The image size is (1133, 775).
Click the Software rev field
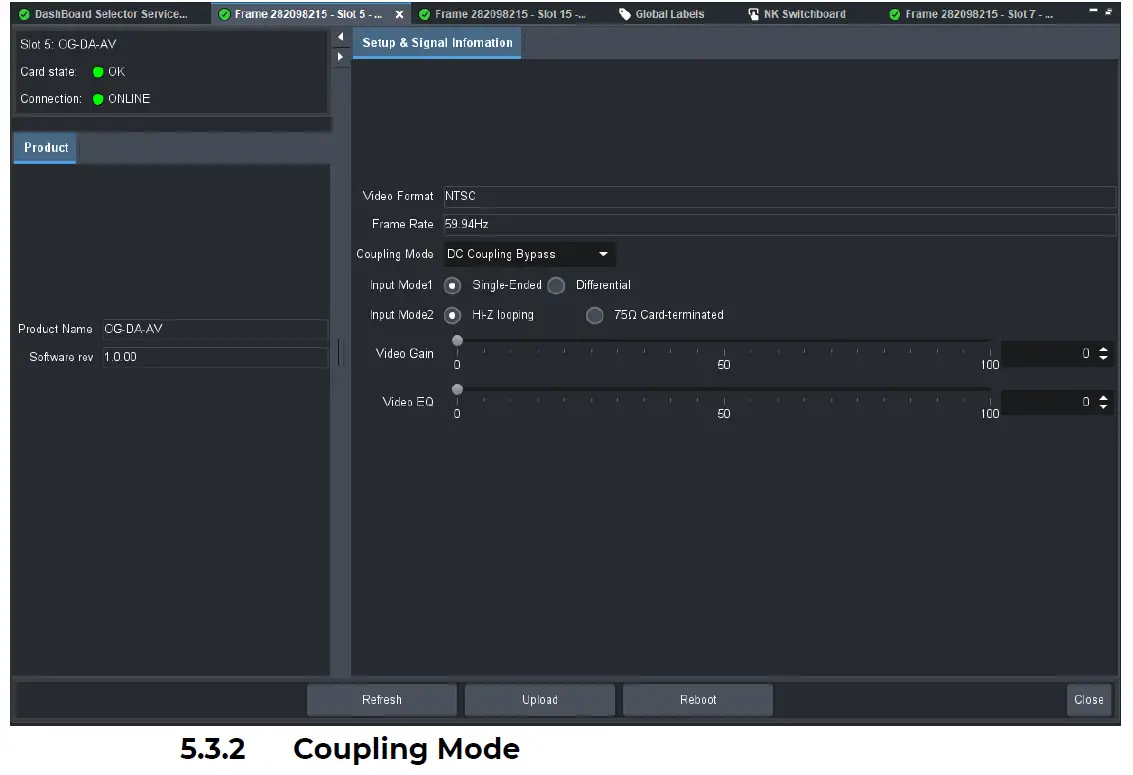pos(215,357)
